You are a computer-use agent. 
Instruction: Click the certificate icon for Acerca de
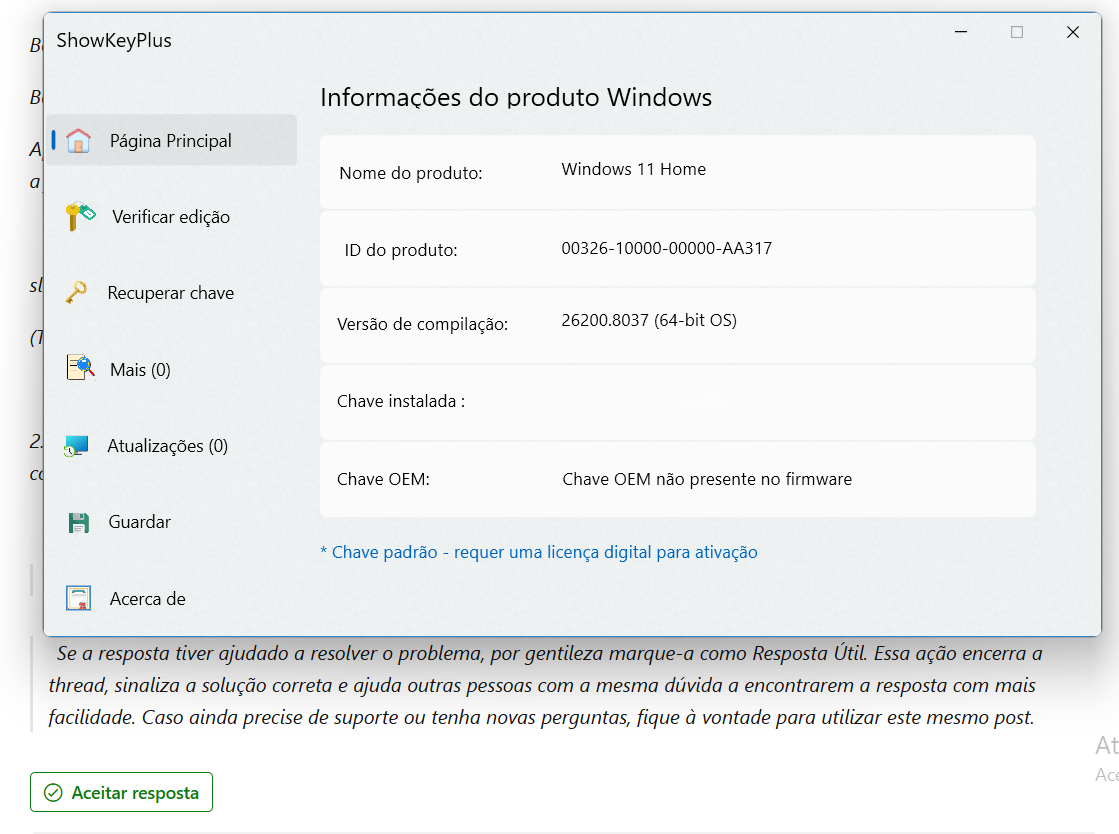point(79,599)
